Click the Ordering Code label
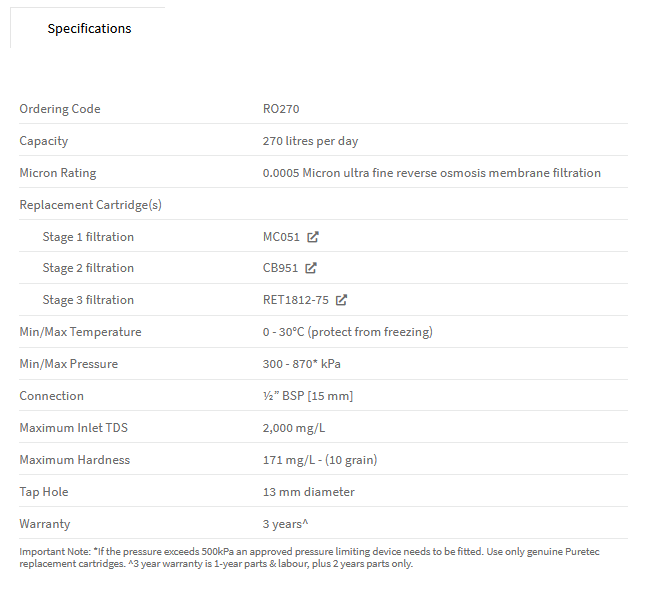The height and width of the screenshot is (591, 647). point(60,109)
